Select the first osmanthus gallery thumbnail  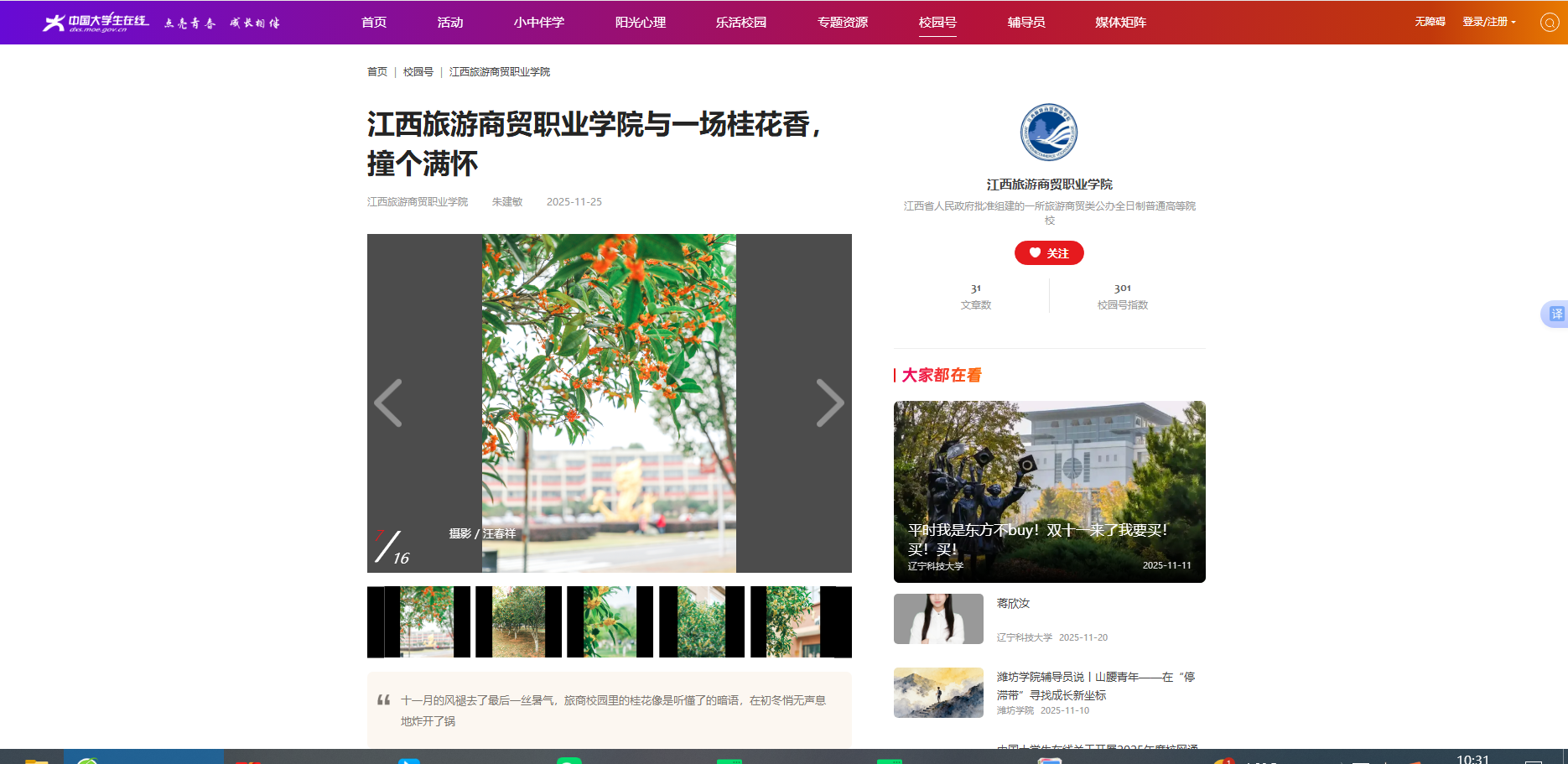tap(427, 621)
